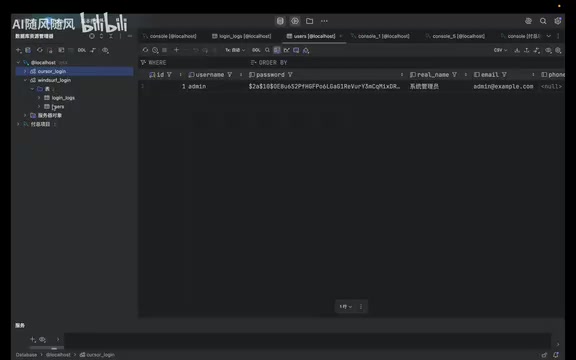
Task: Search within the data grid
Action: (267, 50)
